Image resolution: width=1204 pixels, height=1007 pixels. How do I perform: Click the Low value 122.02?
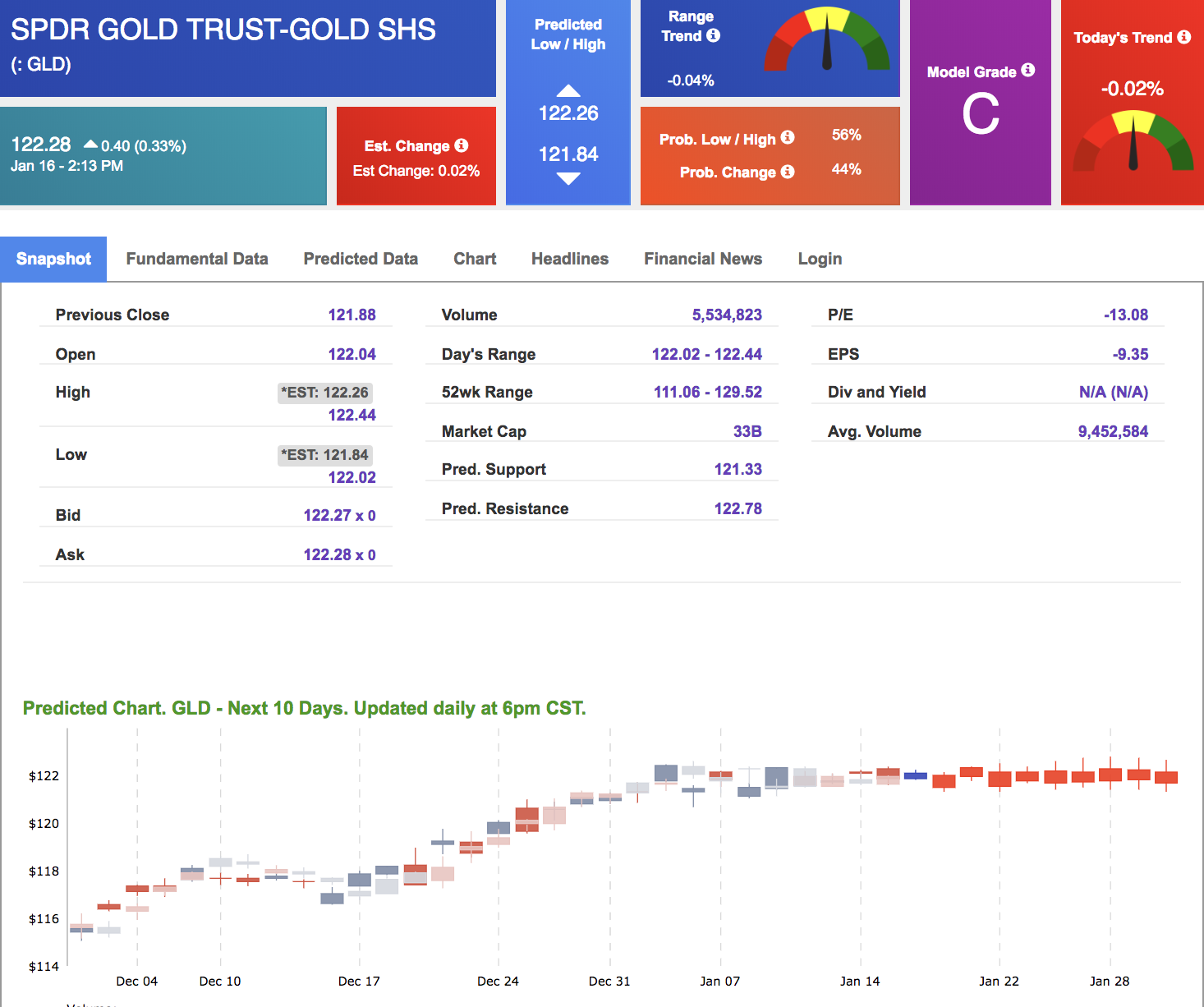click(x=352, y=477)
